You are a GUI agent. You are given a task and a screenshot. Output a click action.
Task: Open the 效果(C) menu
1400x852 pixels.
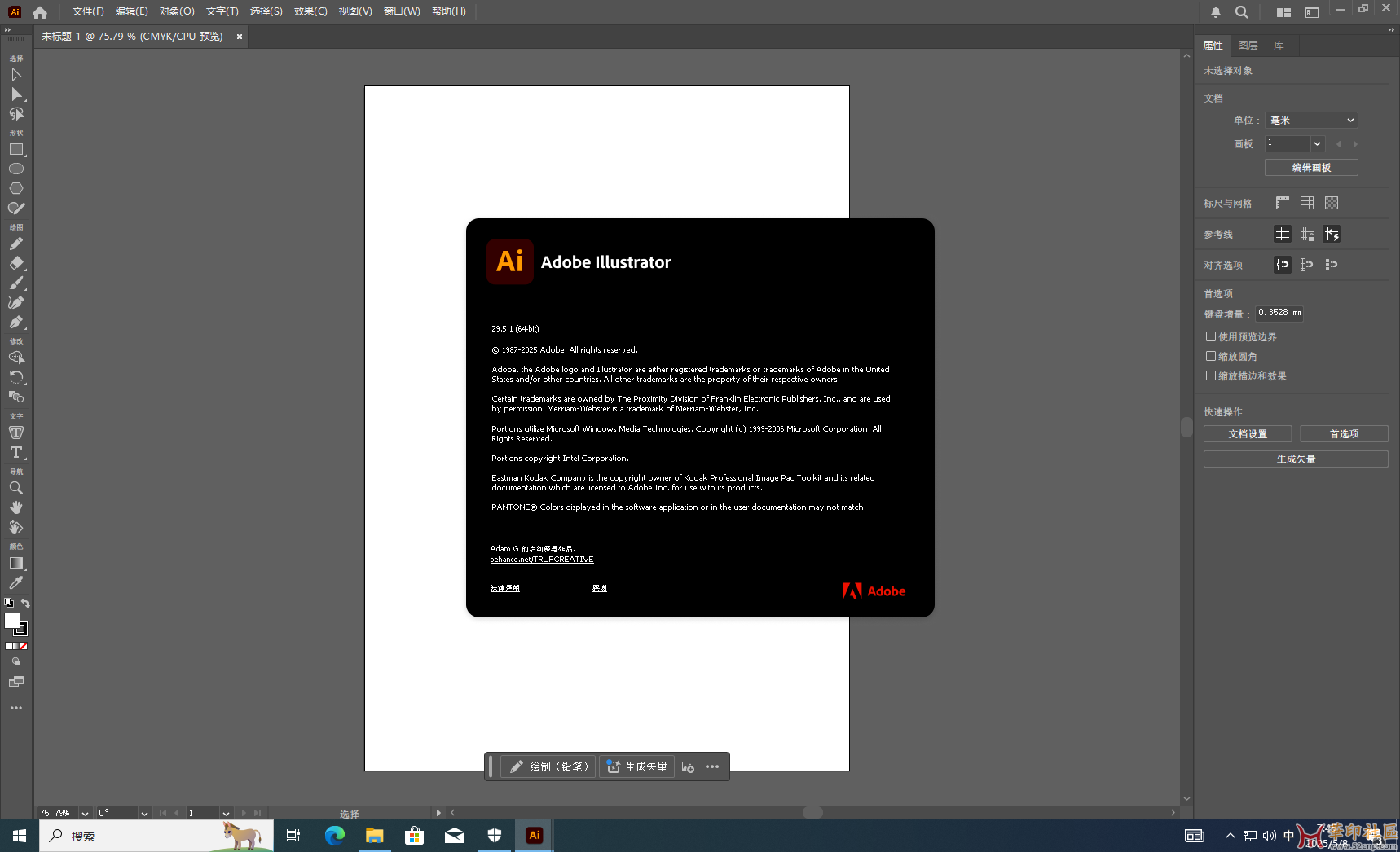tap(310, 11)
